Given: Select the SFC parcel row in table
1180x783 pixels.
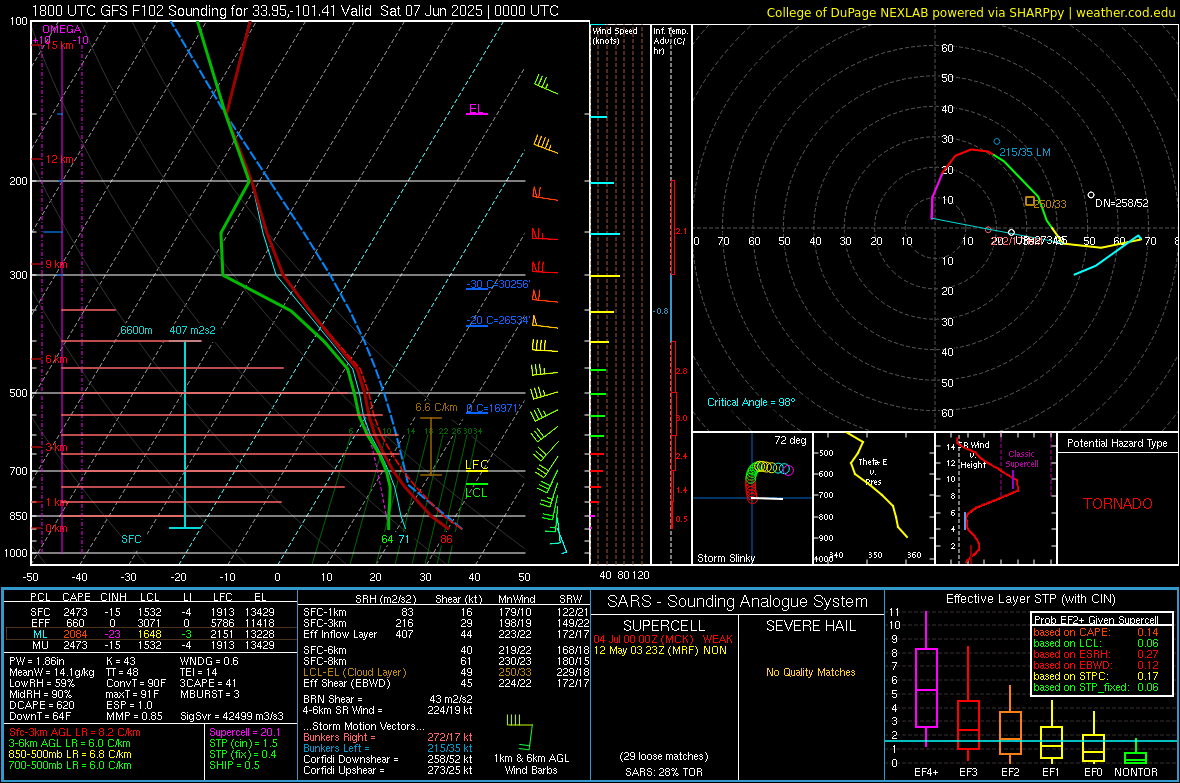Looking at the screenshot, I should pos(151,612).
